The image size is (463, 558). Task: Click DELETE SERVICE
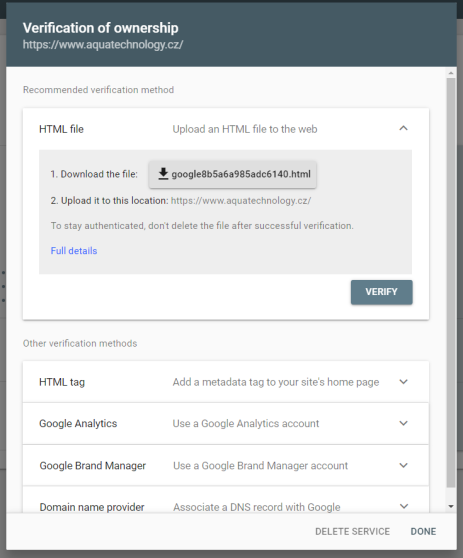coord(352,531)
